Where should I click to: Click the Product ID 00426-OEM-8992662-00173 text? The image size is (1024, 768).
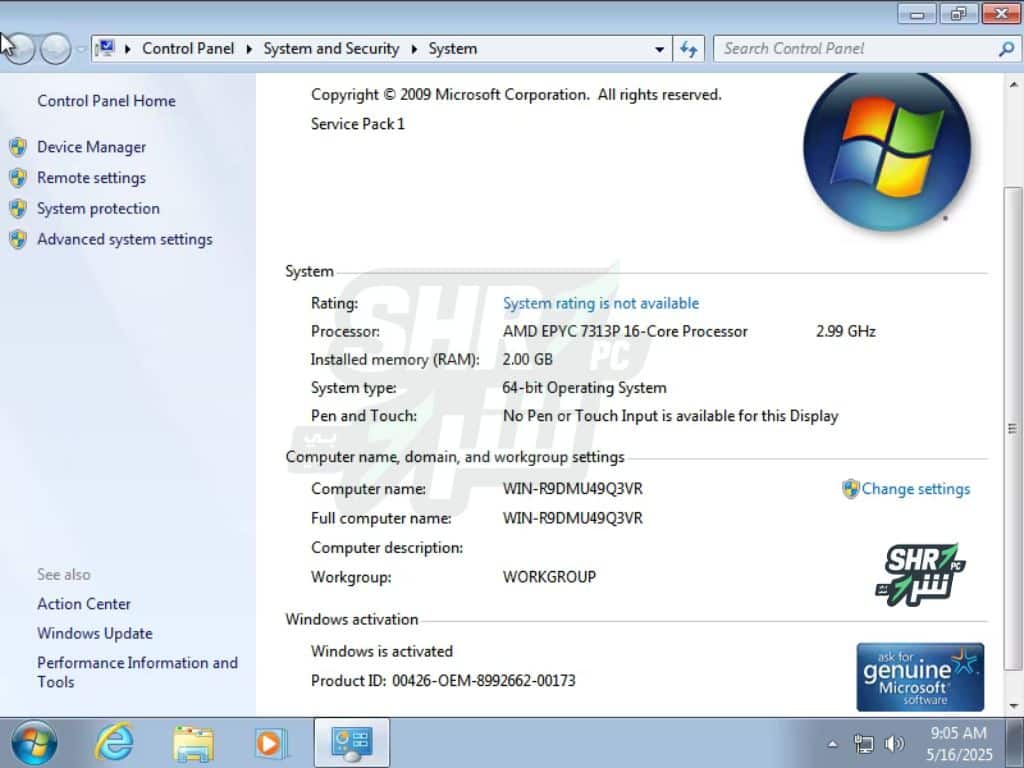pyautogui.click(x=443, y=680)
